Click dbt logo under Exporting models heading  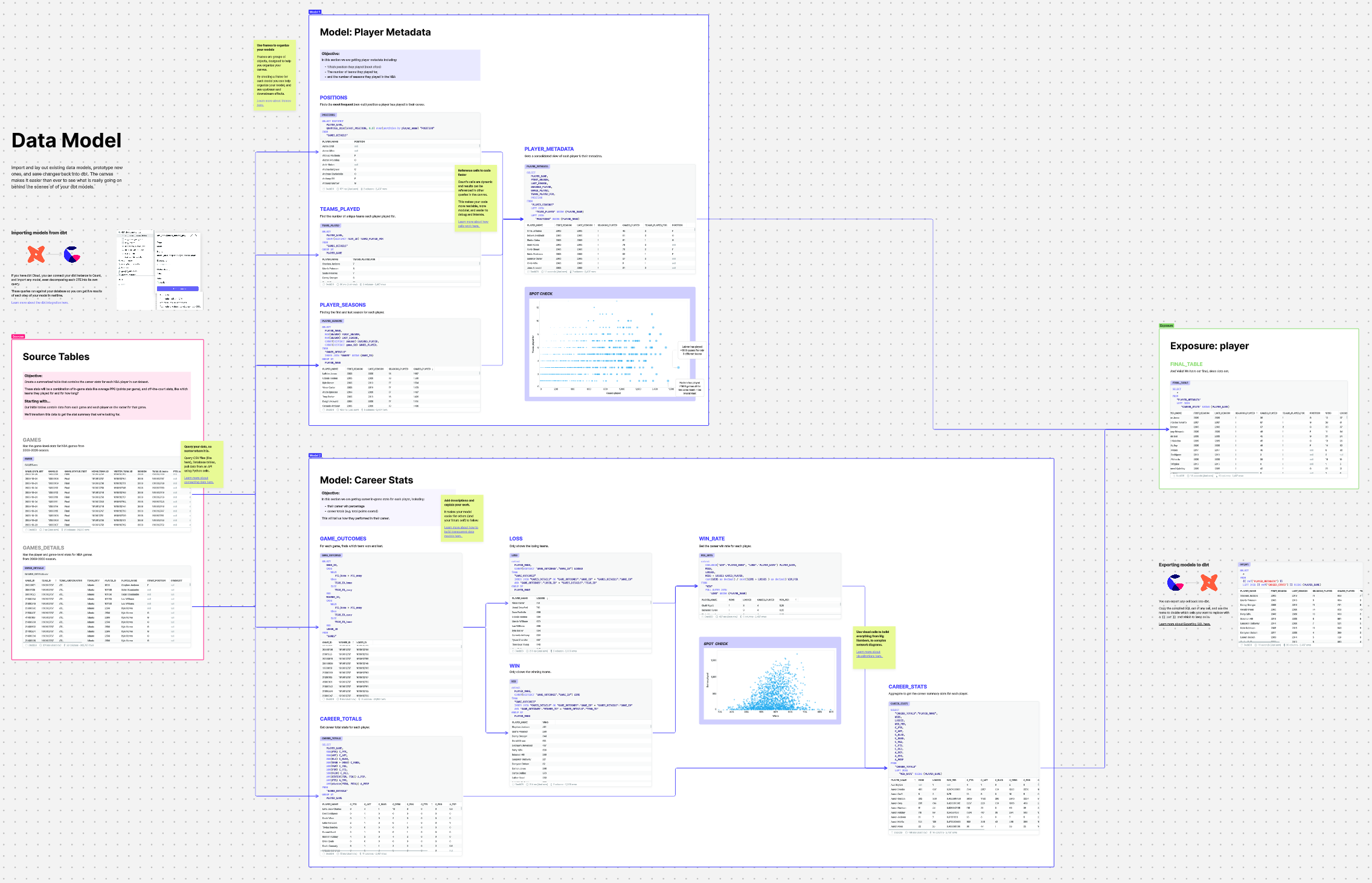pyautogui.click(x=1209, y=583)
